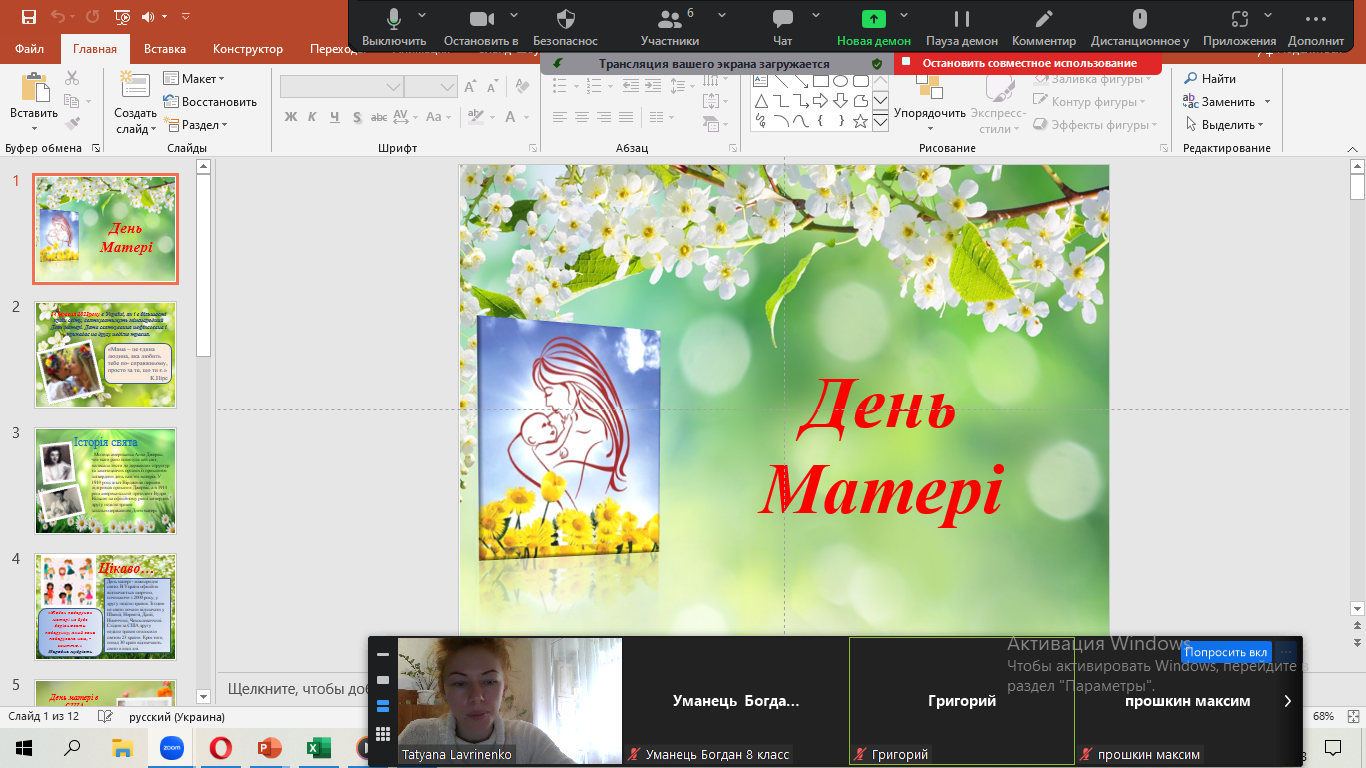Screen dimensions: 1366x768
Task: Switch to the Вставка ribbon tab
Action: (165, 48)
